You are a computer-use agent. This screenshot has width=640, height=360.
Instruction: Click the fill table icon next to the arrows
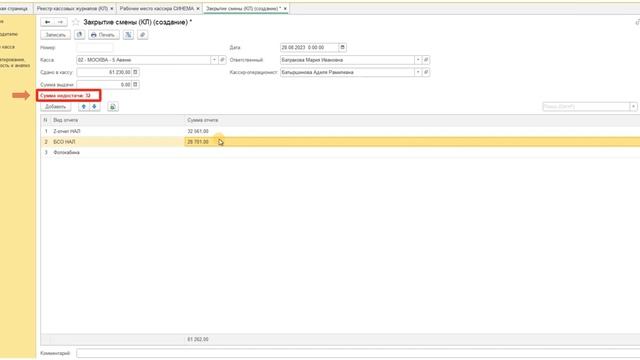click(x=113, y=107)
